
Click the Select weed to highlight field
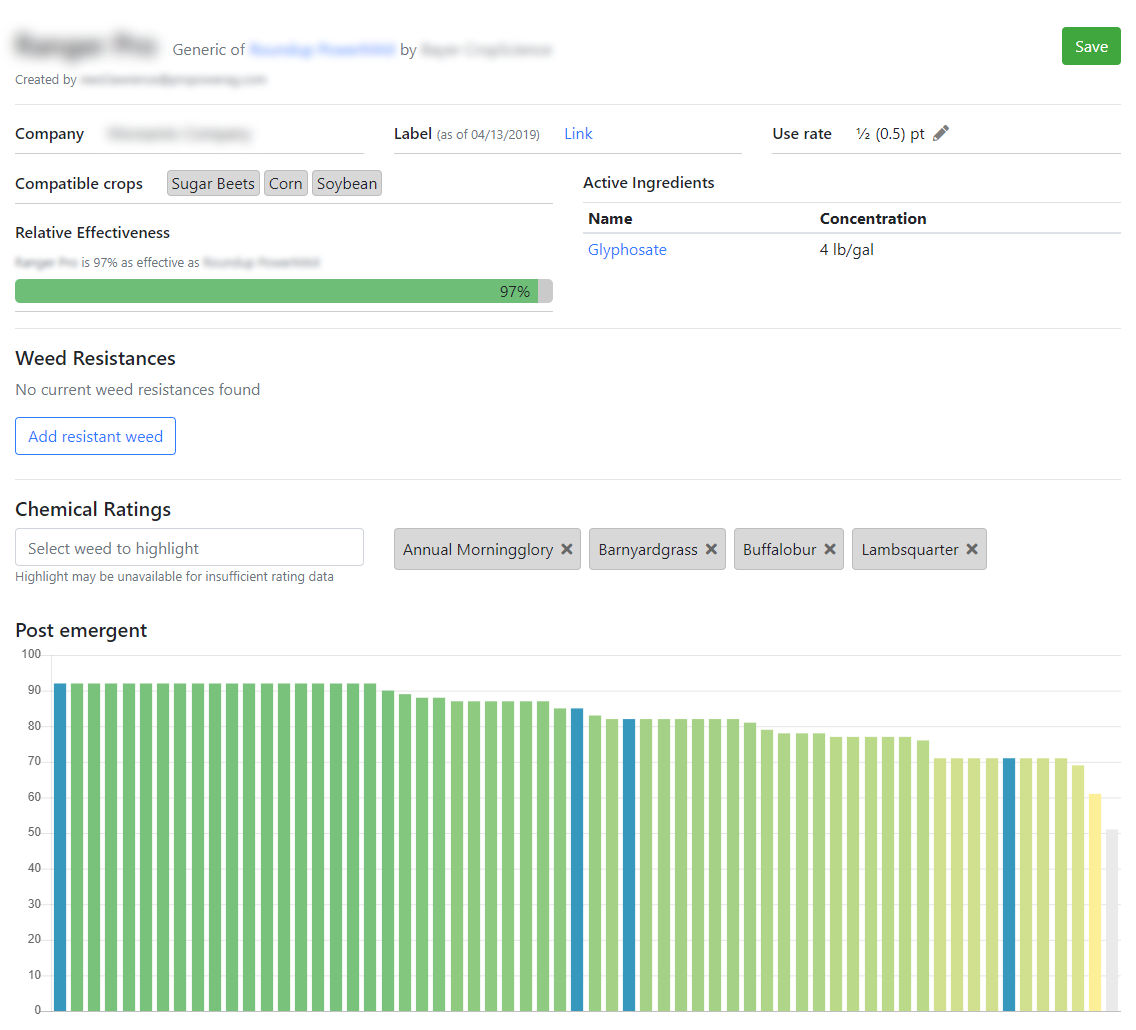[x=189, y=548]
